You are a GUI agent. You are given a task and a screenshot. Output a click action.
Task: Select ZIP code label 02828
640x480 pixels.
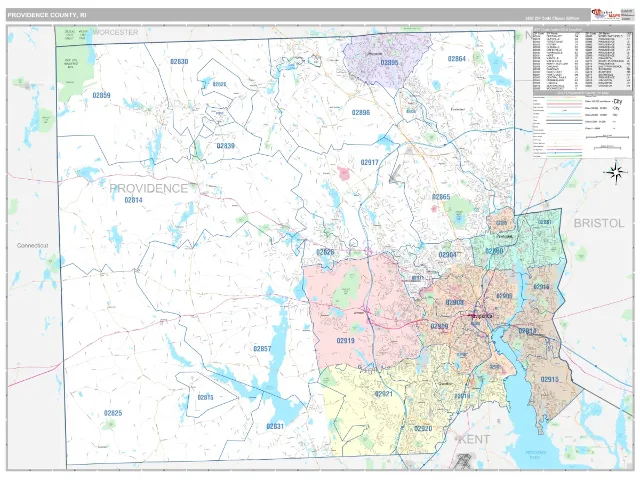325,252
